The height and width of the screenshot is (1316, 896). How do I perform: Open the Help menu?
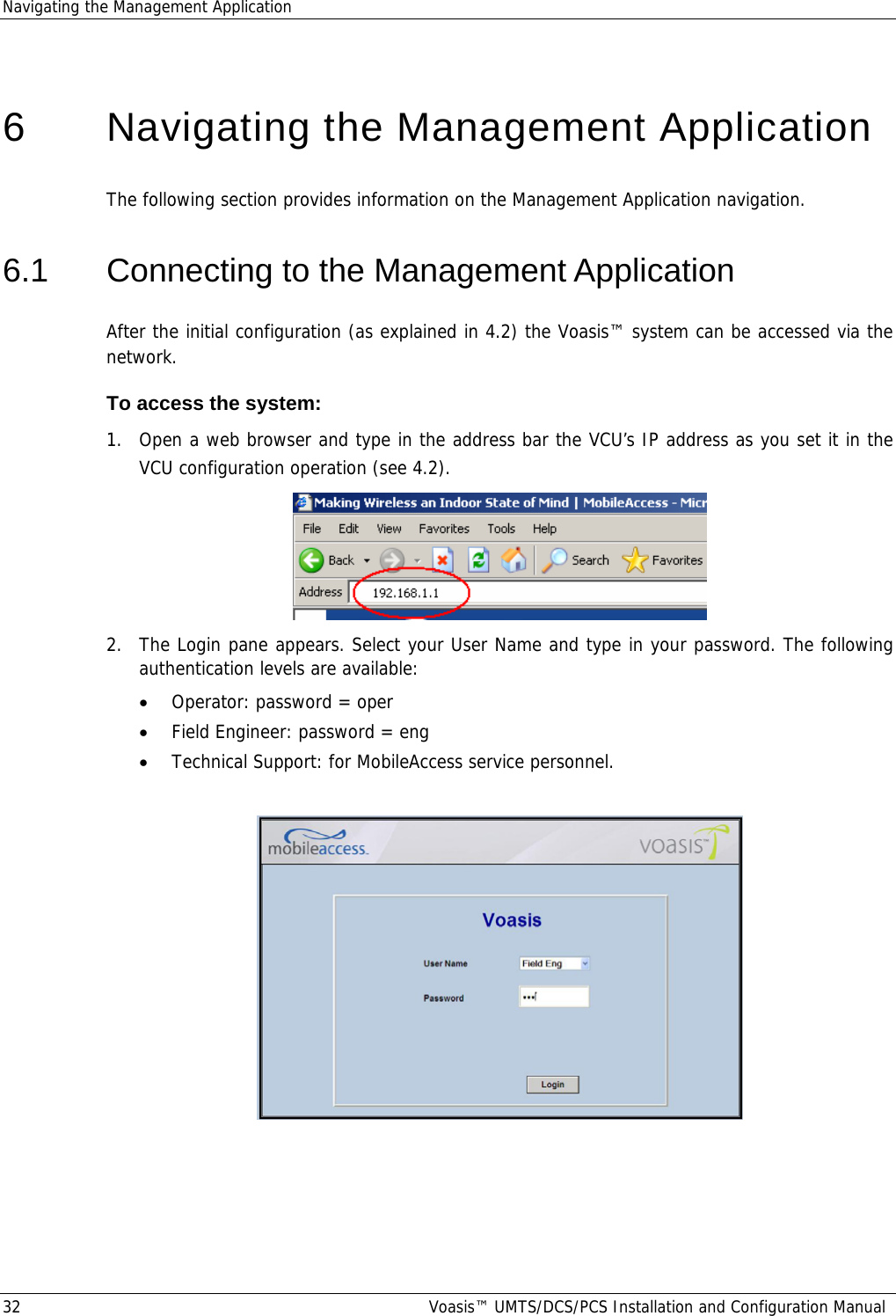[544, 529]
